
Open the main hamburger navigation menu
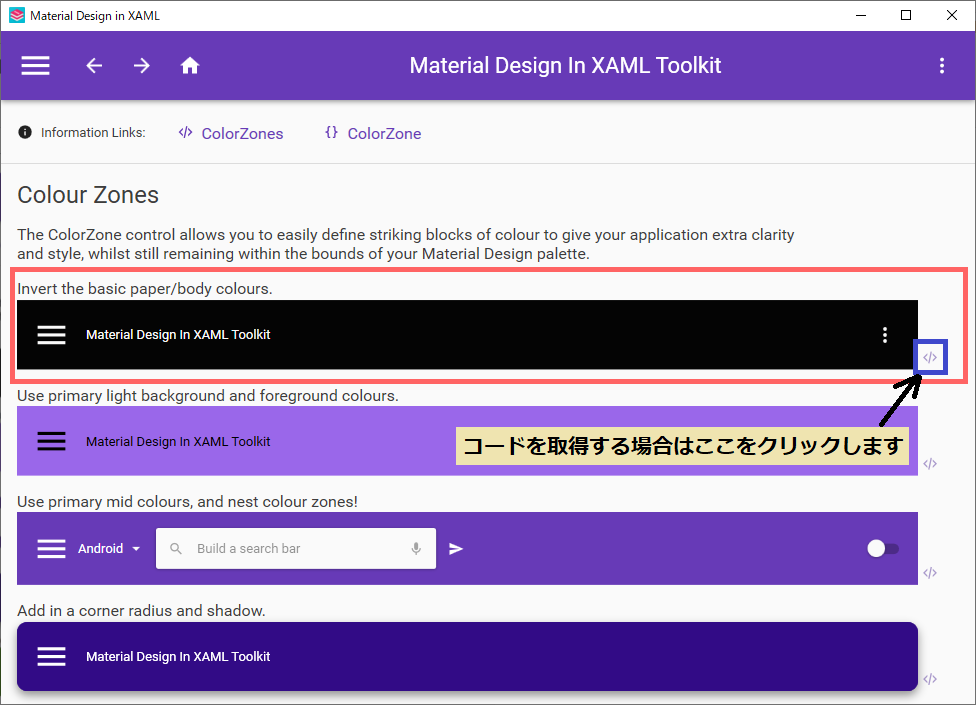35,65
